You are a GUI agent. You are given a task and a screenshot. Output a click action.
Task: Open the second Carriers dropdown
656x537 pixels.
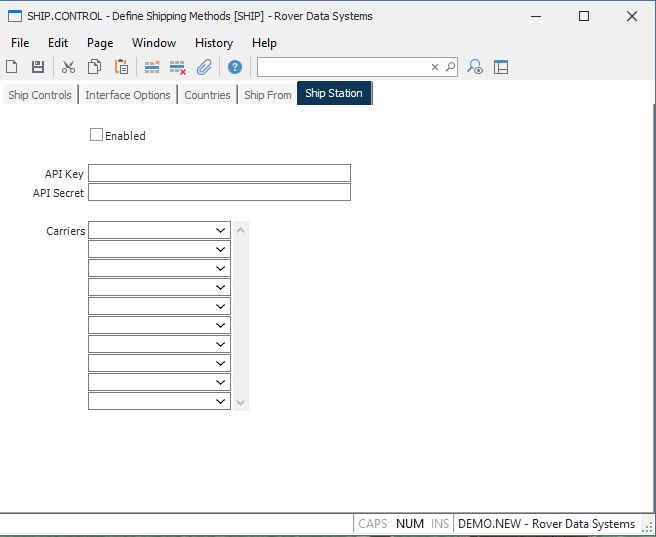(x=221, y=250)
